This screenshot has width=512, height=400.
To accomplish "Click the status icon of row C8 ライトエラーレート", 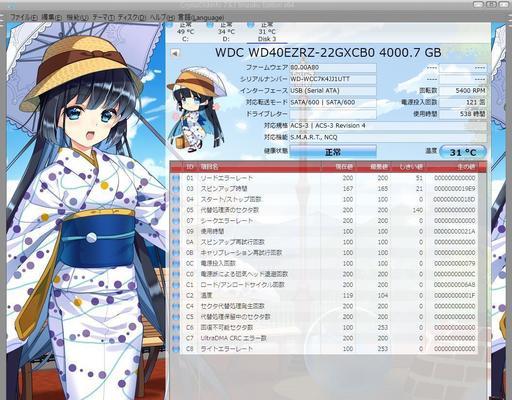I will (x=176, y=349).
